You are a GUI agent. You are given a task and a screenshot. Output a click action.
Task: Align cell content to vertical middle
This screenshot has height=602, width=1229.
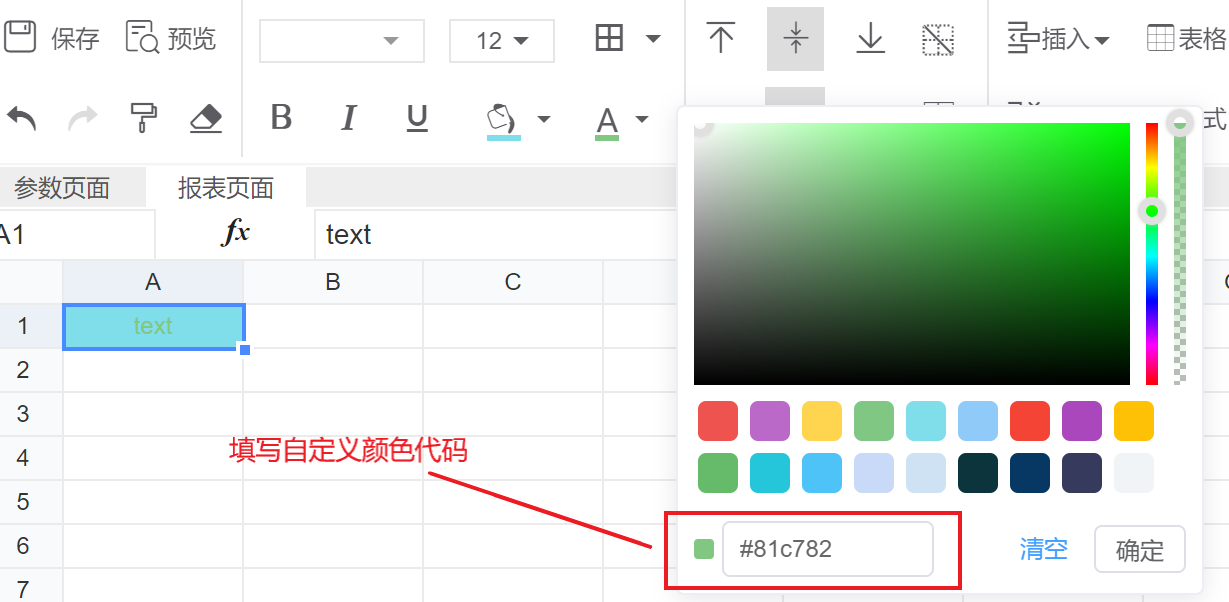coord(796,39)
